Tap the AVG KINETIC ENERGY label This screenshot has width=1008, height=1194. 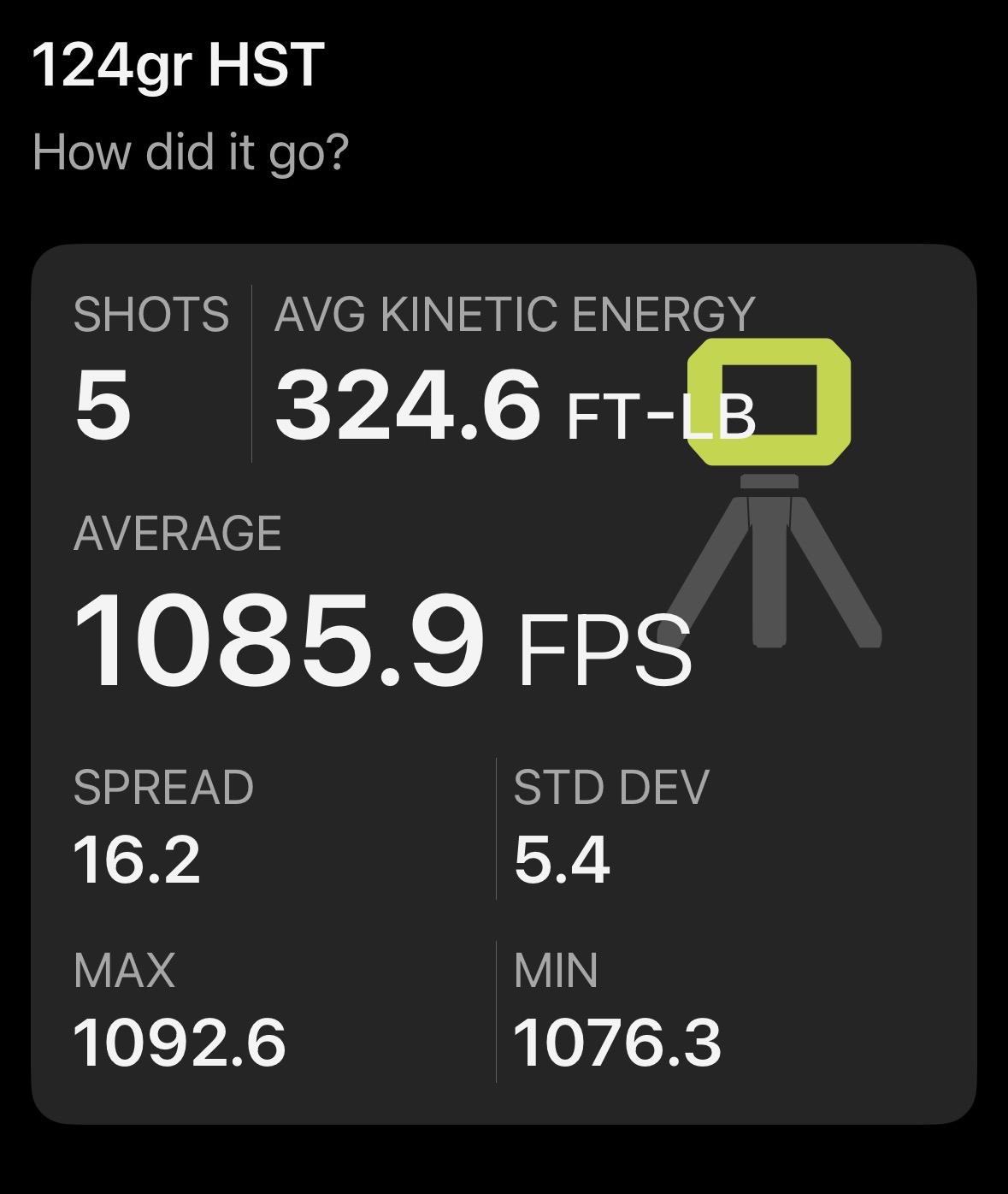pos(515,314)
